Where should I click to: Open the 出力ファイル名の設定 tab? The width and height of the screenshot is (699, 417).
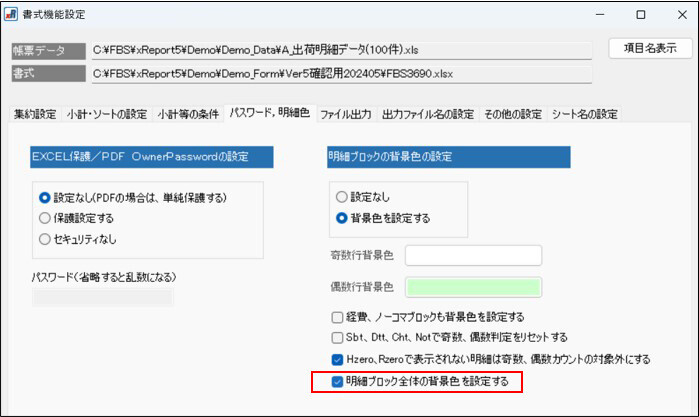point(428,114)
